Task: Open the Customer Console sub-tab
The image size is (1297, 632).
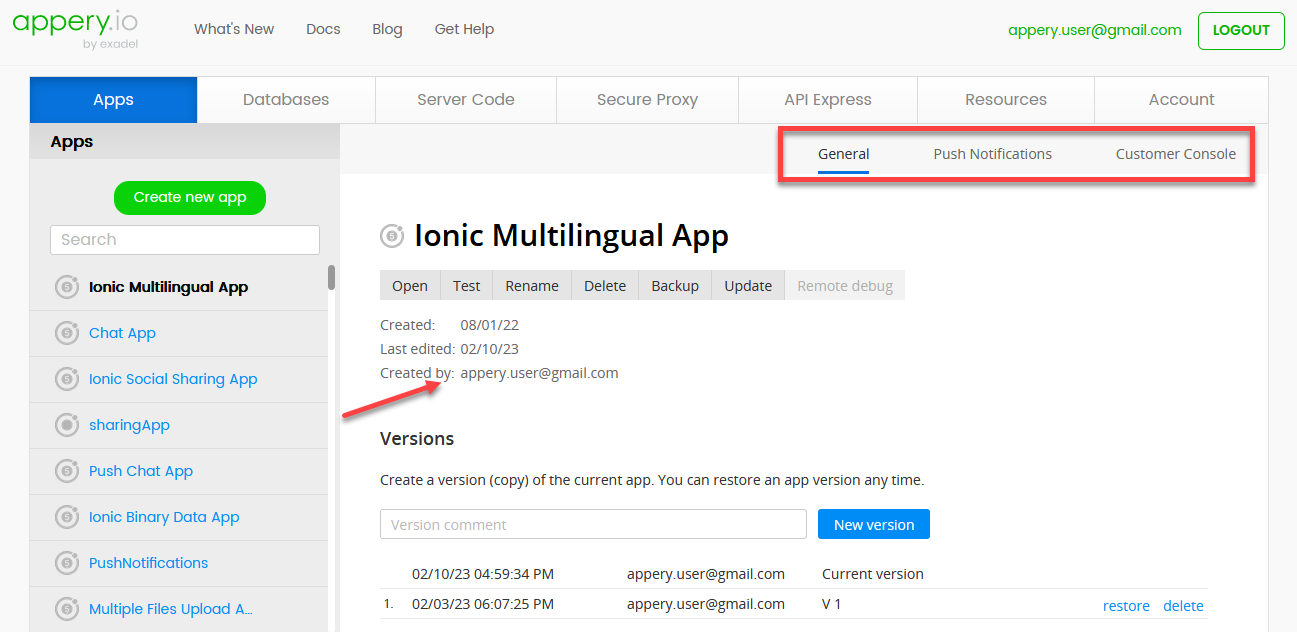Action: tap(1176, 154)
